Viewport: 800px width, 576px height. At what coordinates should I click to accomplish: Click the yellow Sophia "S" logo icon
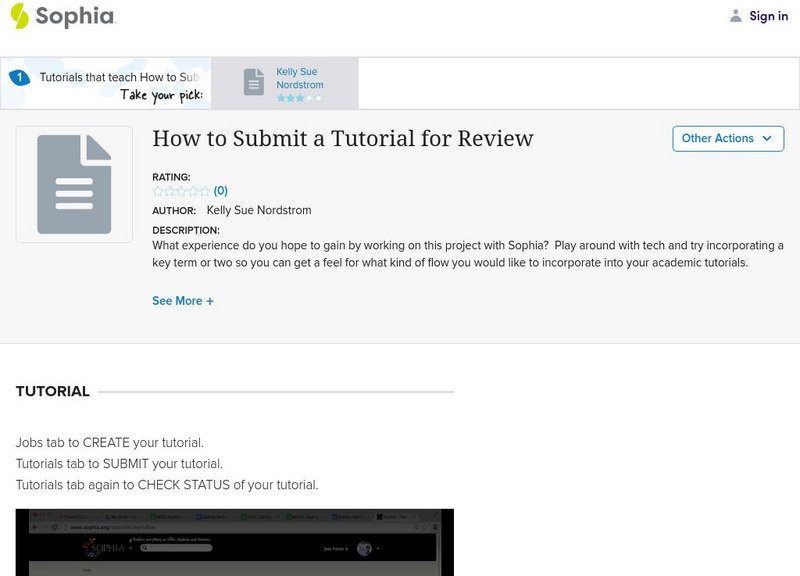[x=19, y=16]
